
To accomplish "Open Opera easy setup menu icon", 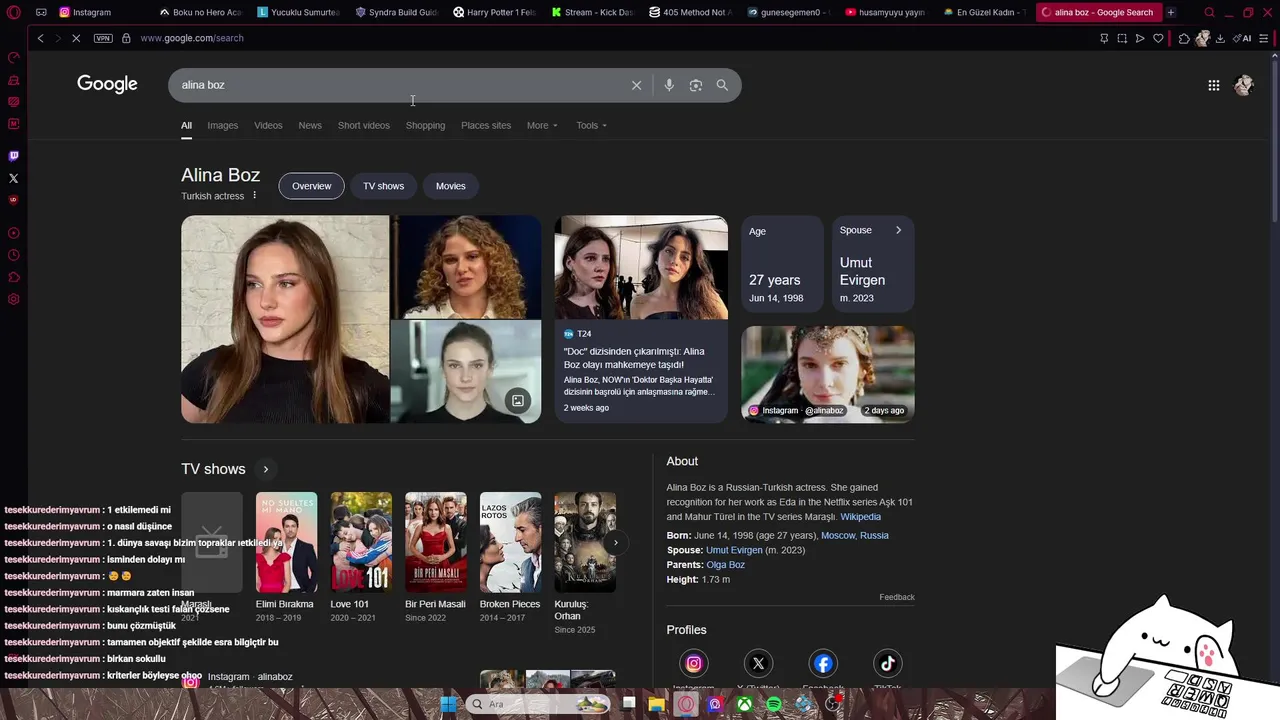I will click(1264, 38).
